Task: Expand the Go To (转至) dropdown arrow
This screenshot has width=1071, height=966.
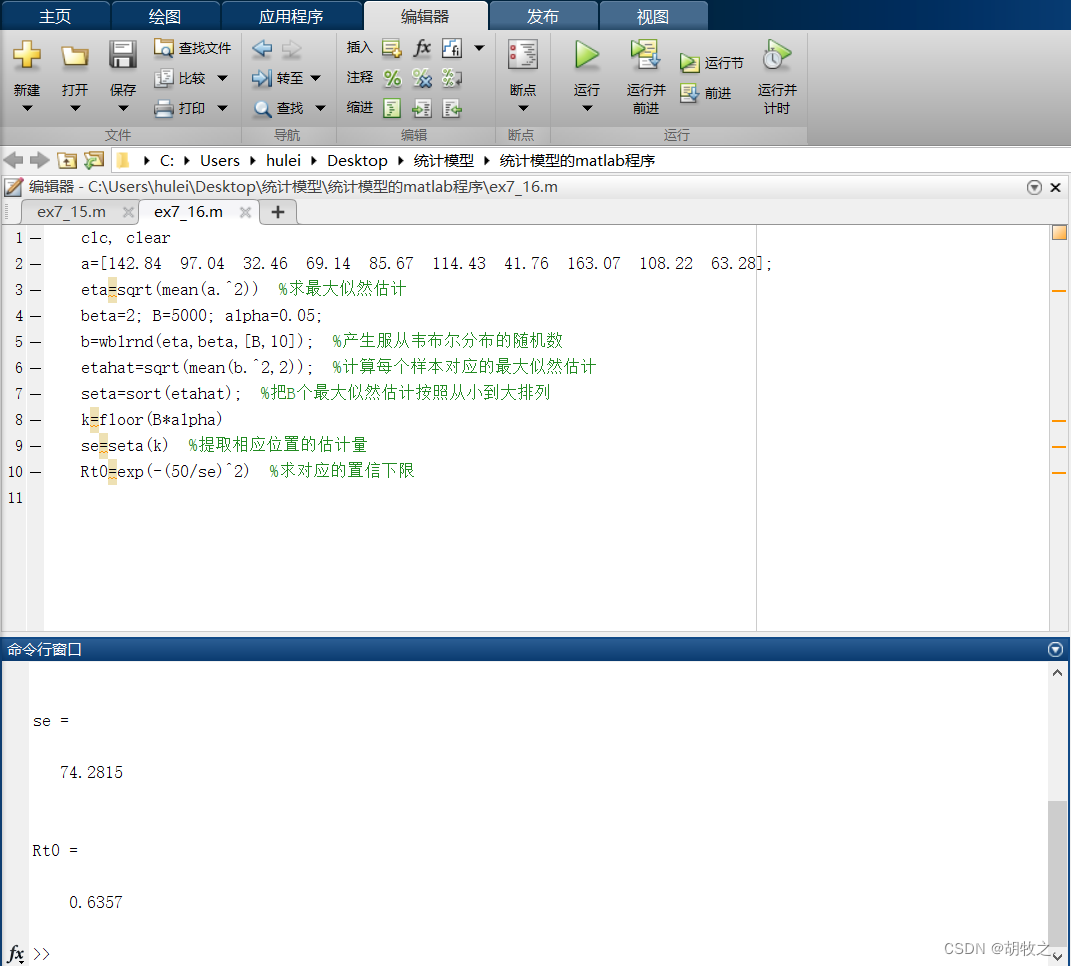Action: [x=316, y=78]
